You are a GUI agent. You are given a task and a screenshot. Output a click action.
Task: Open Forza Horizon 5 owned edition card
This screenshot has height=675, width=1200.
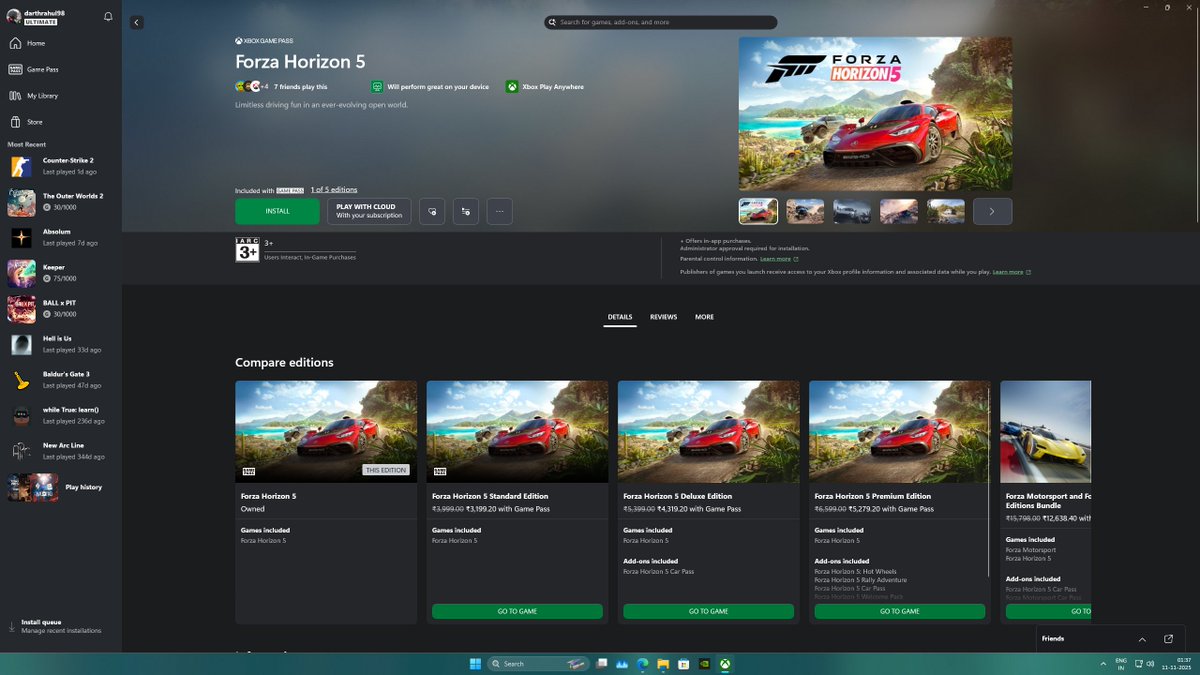[326, 502]
